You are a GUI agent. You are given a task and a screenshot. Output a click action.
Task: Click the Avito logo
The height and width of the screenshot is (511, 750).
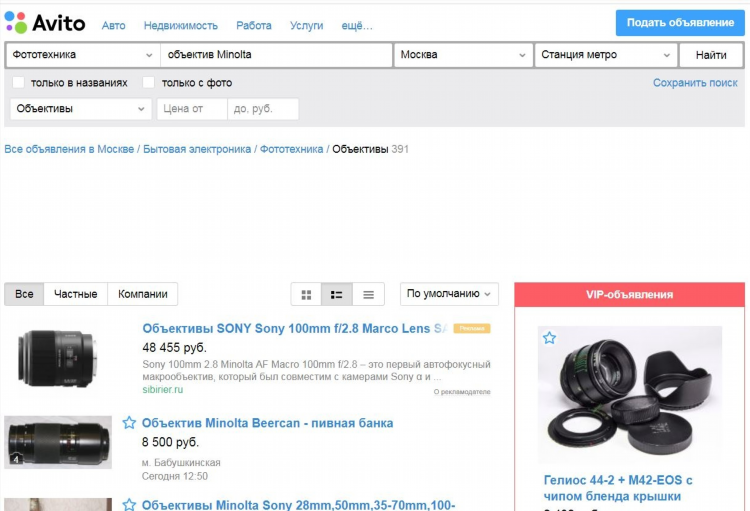pos(45,22)
